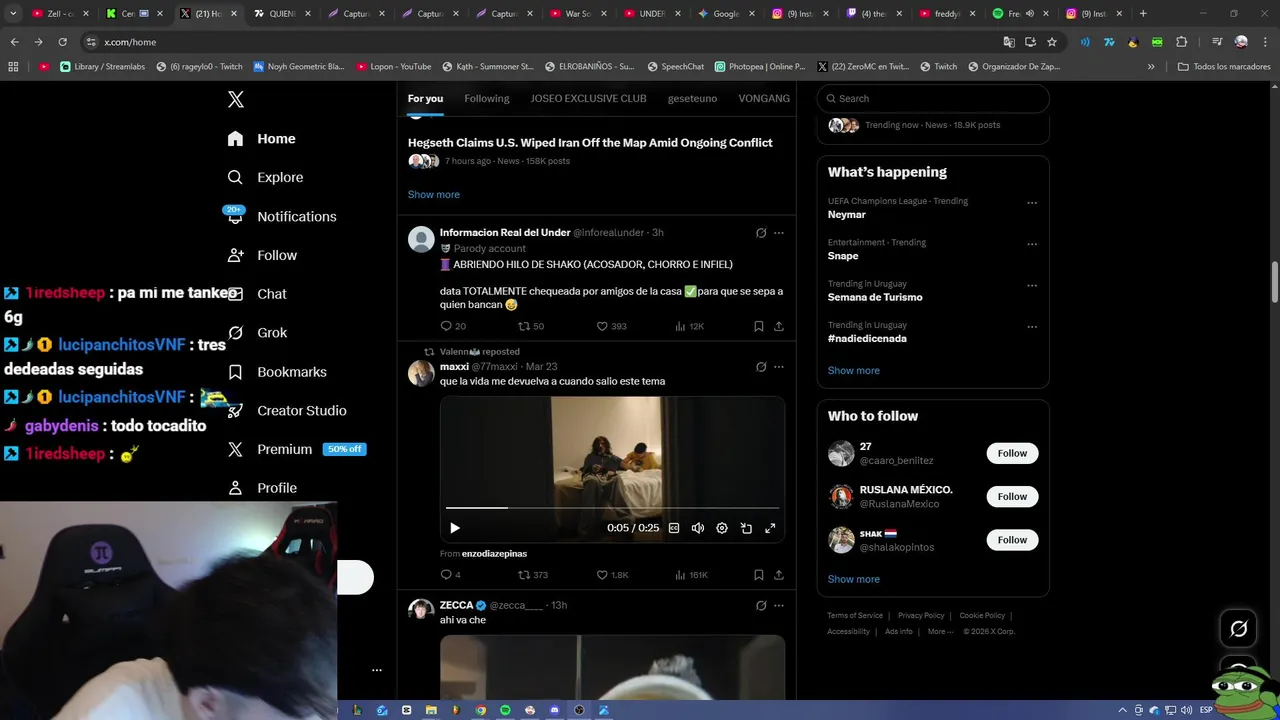Switch to the VONGANG tab
Screen dimensions: 1280x720
[764, 98]
